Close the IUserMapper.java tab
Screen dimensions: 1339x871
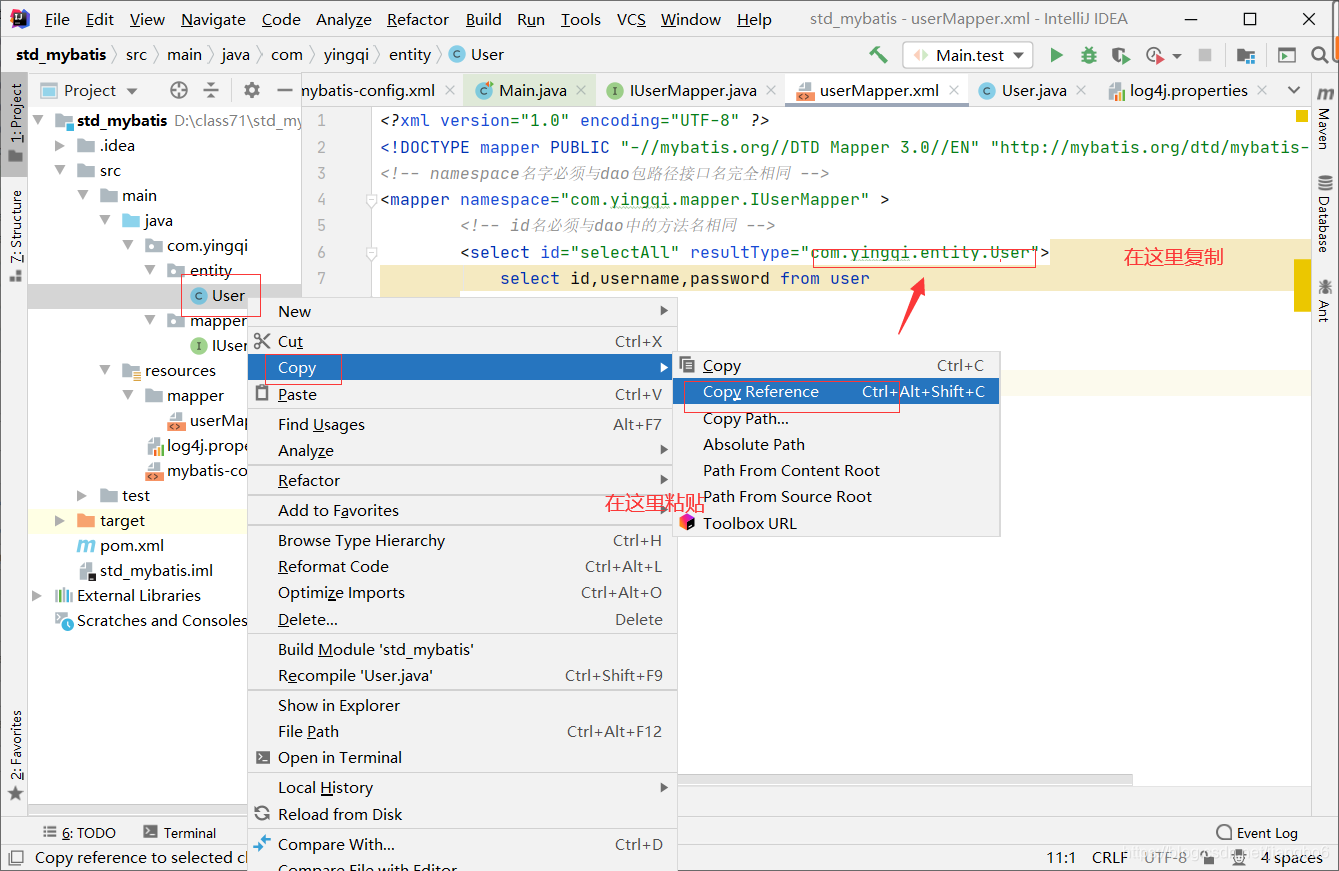(771, 90)
